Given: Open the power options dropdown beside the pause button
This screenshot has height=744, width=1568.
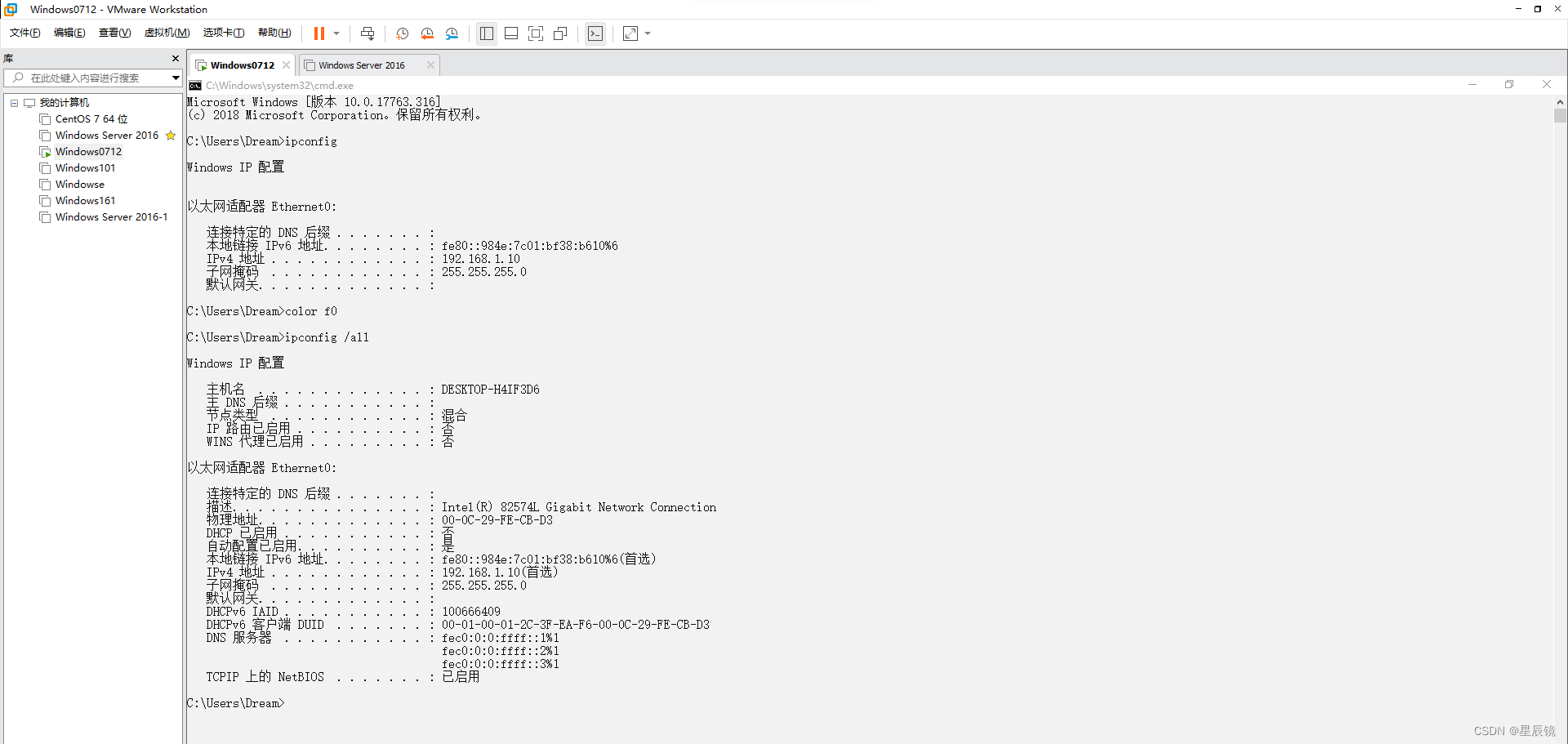Looking at the screenshot, I should (336, 33).
